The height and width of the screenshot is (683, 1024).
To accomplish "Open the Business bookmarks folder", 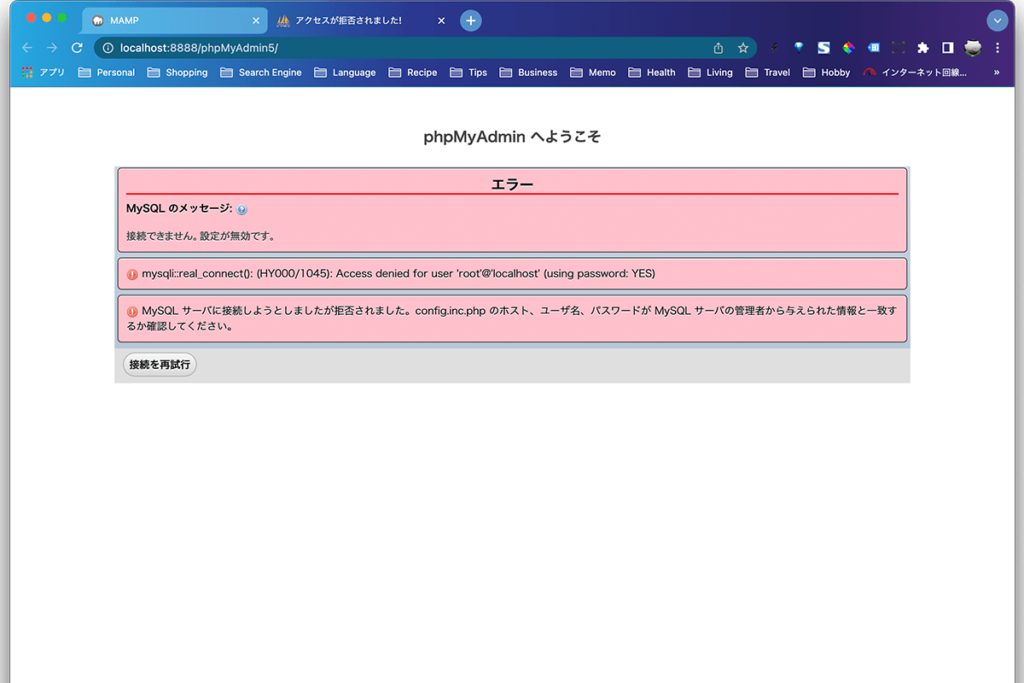I will (x=528, y=72).
